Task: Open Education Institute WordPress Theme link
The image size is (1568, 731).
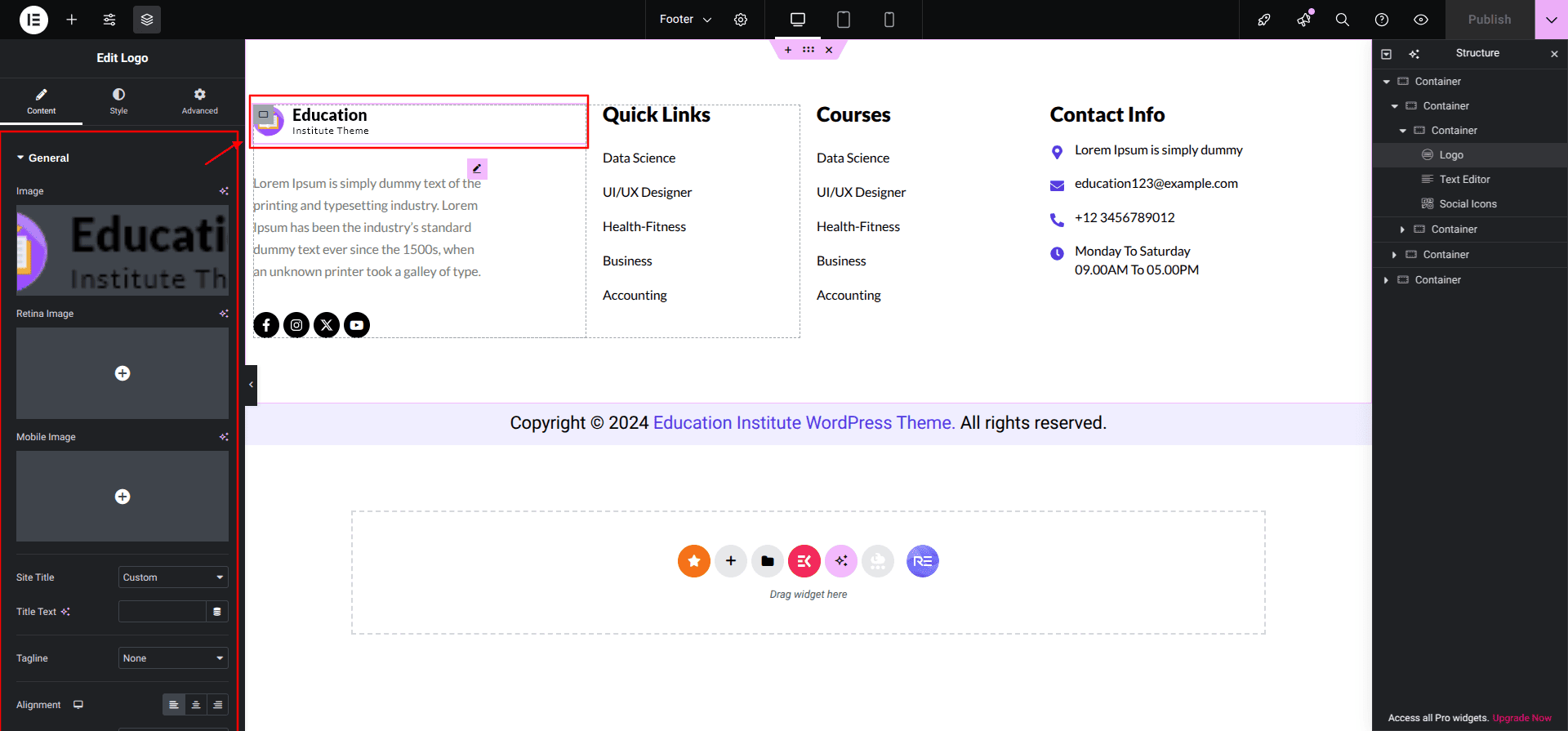Action: pyautogui.click(x=804, y=423)
